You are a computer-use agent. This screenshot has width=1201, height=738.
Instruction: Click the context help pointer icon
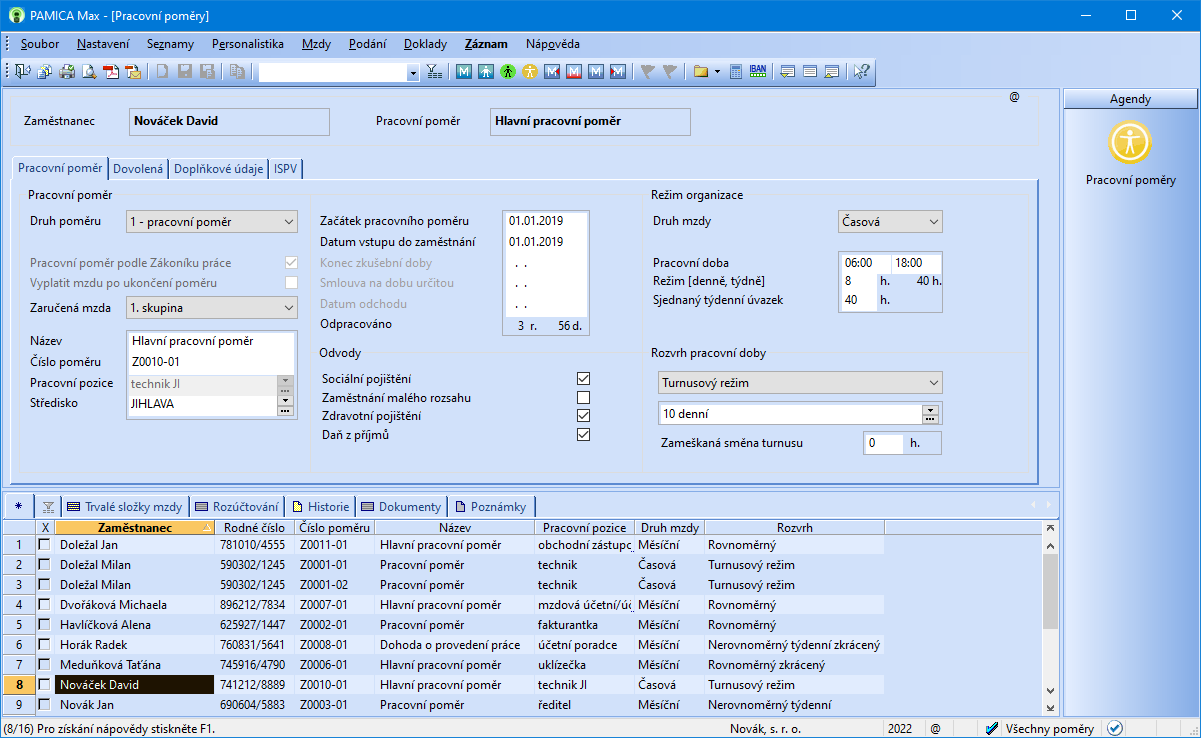tap(861, 72)
